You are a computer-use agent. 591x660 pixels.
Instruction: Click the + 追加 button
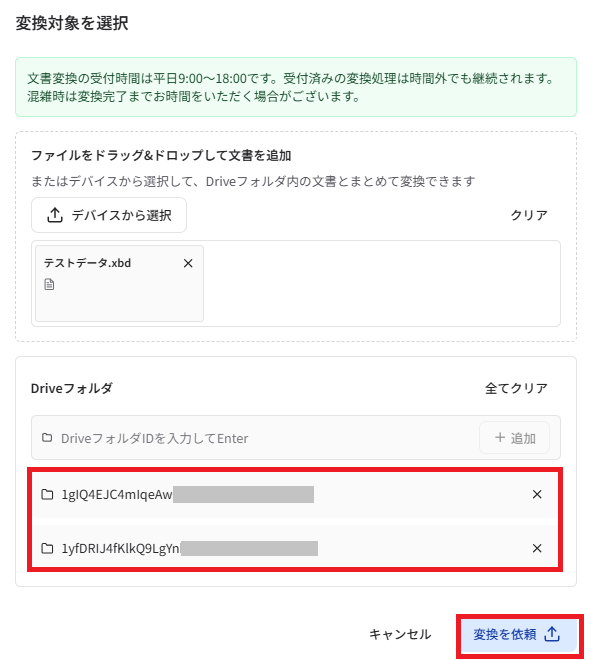coord(514,438)
